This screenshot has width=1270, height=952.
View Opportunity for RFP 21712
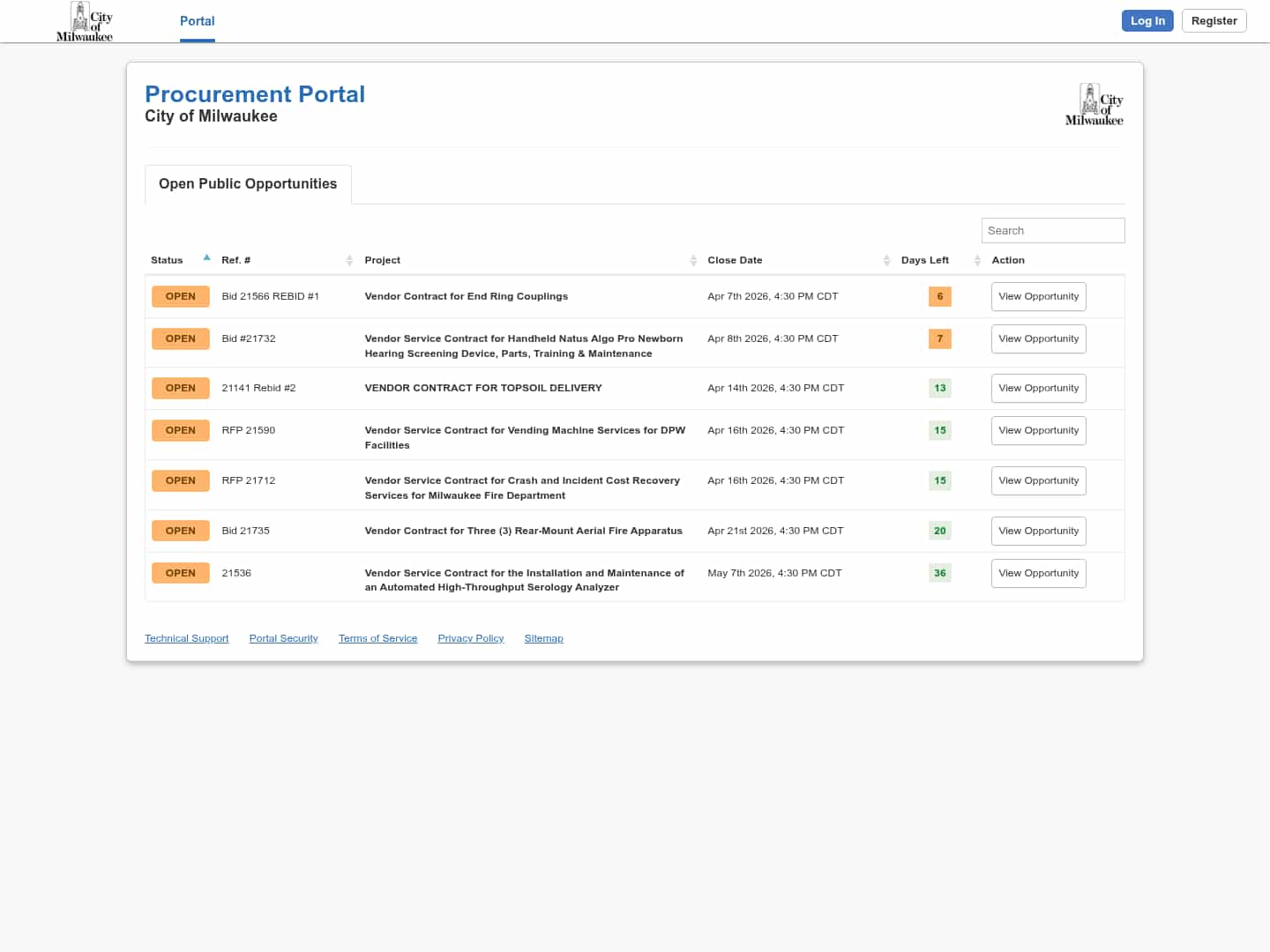point(1038,481)
